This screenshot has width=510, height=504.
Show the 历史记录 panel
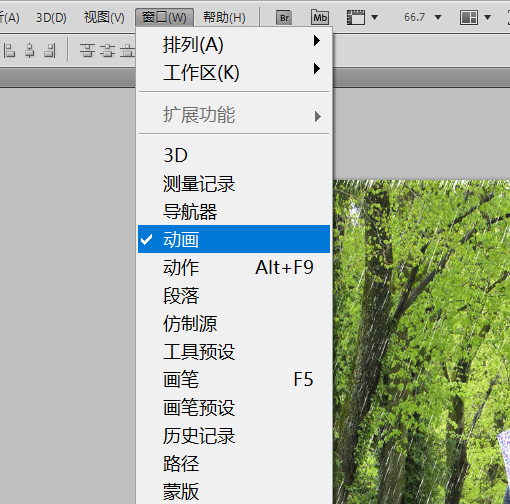234,436
